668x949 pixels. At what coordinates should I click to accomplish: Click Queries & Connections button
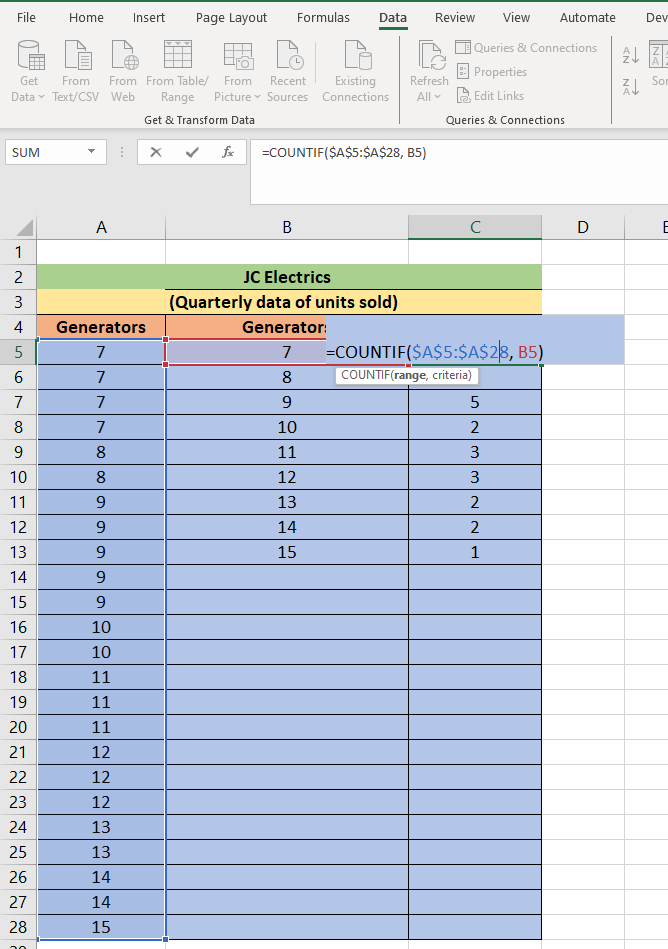tap(526, 48)
